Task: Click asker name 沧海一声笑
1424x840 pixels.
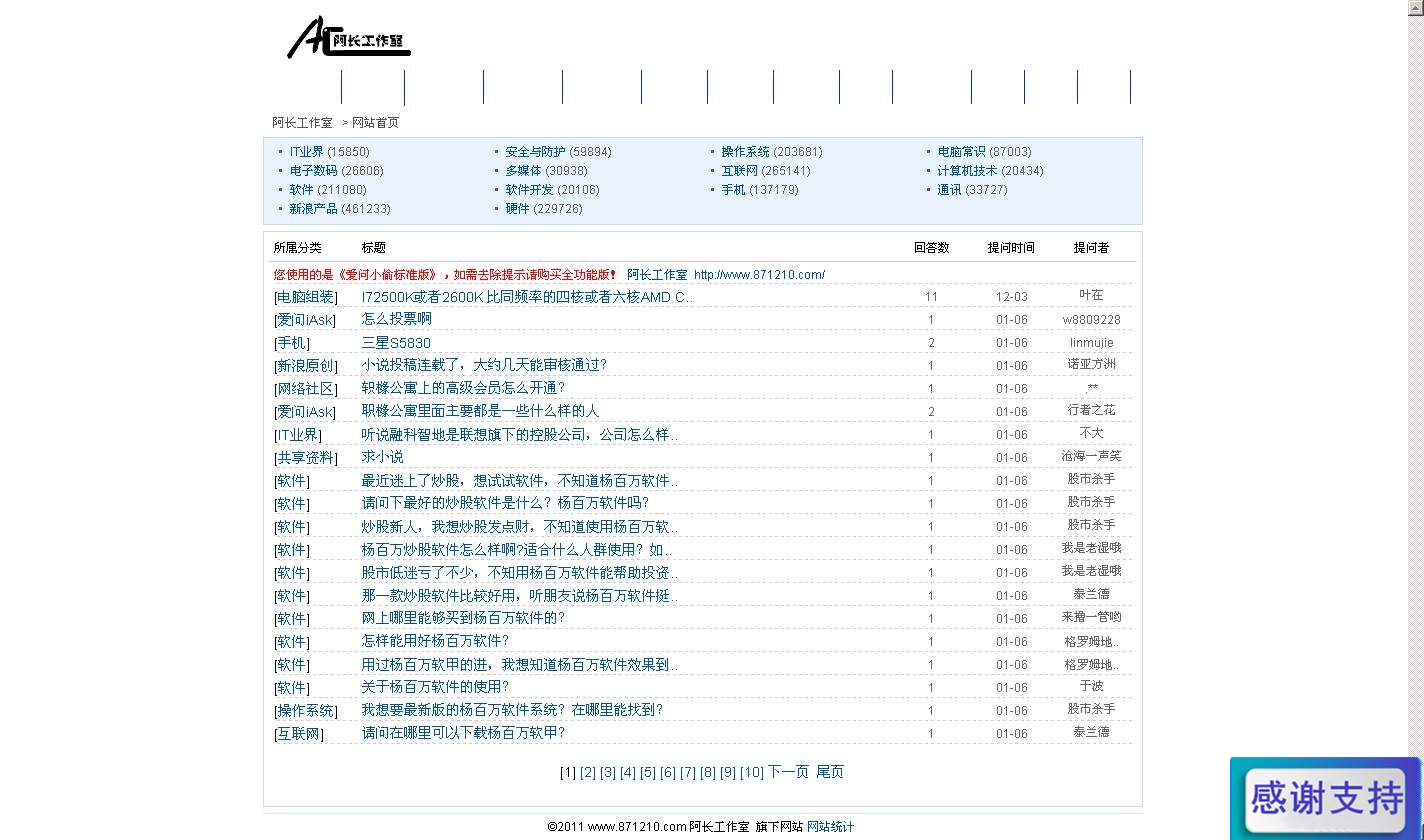Action: [1091, 456]
